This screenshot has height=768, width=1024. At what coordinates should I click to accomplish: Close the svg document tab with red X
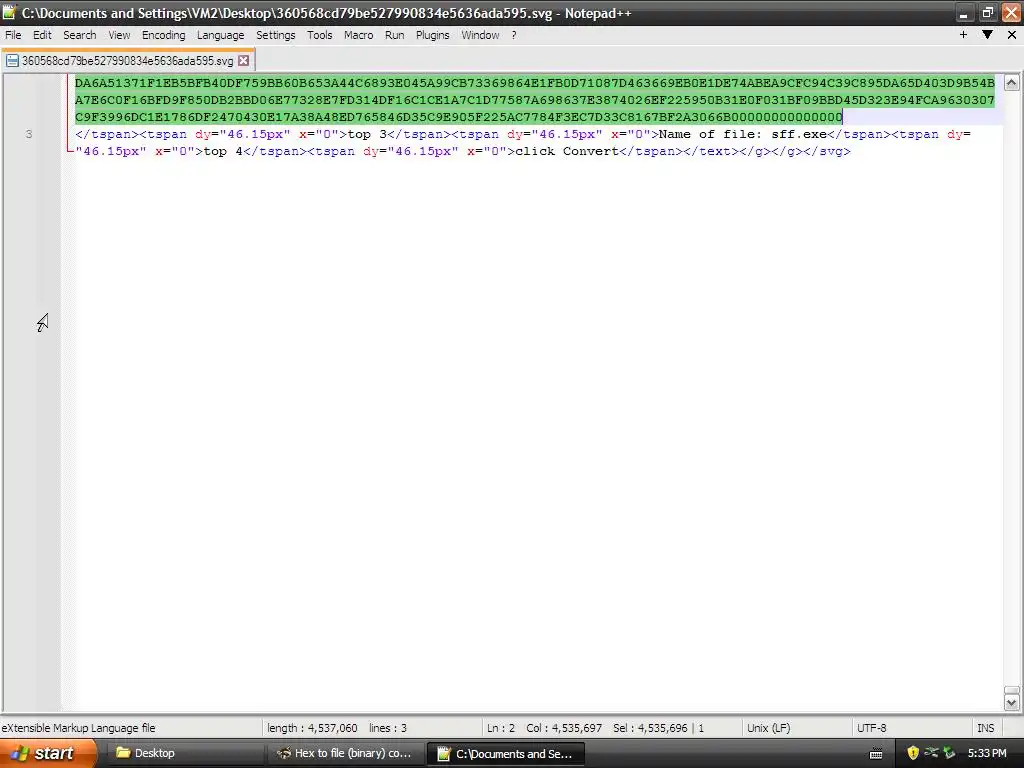pos(244,61)
